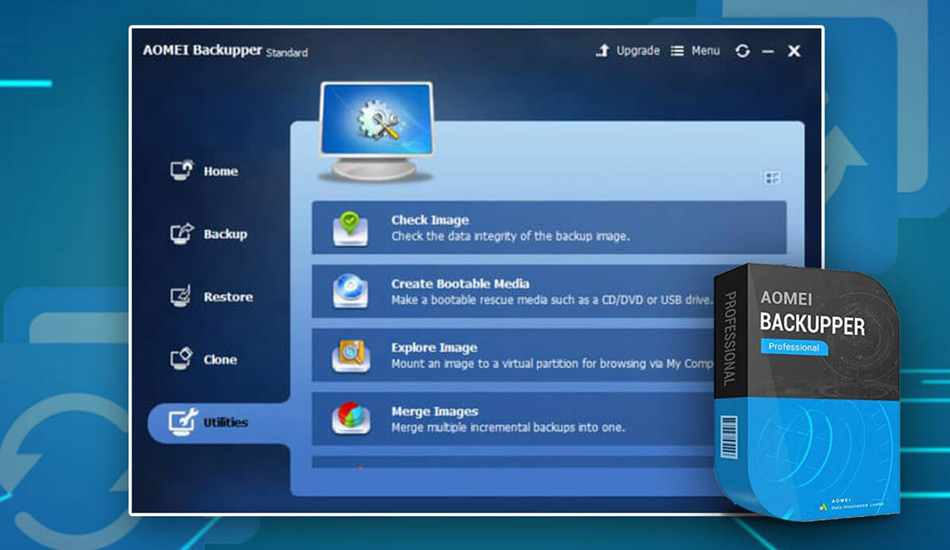Click the AOMEI Backupper Professional product box

807,392
